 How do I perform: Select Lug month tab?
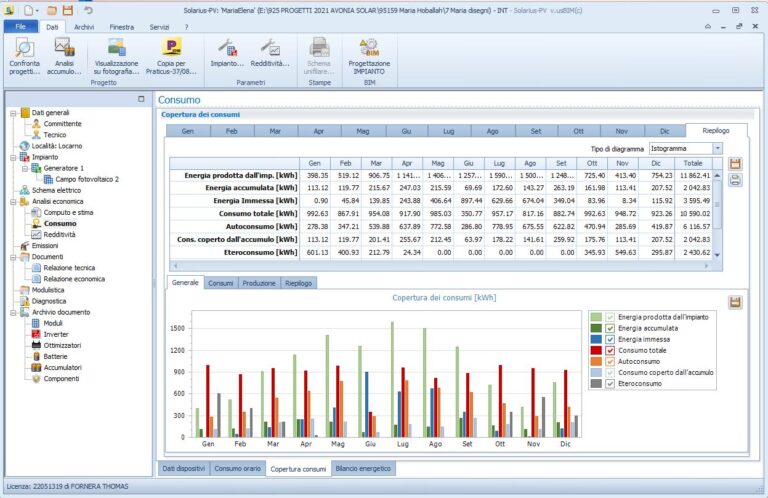point(449,131)
